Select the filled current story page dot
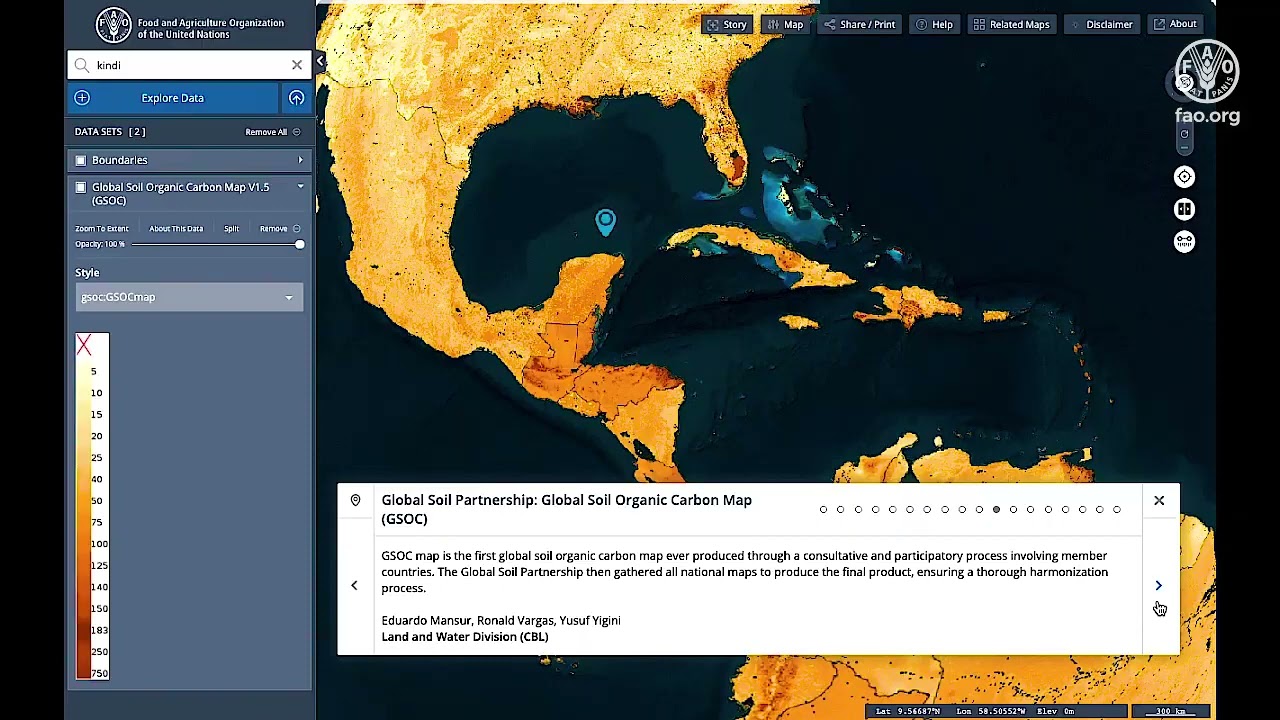Screen dimensions: 1280x720 (x=996, y=510)
